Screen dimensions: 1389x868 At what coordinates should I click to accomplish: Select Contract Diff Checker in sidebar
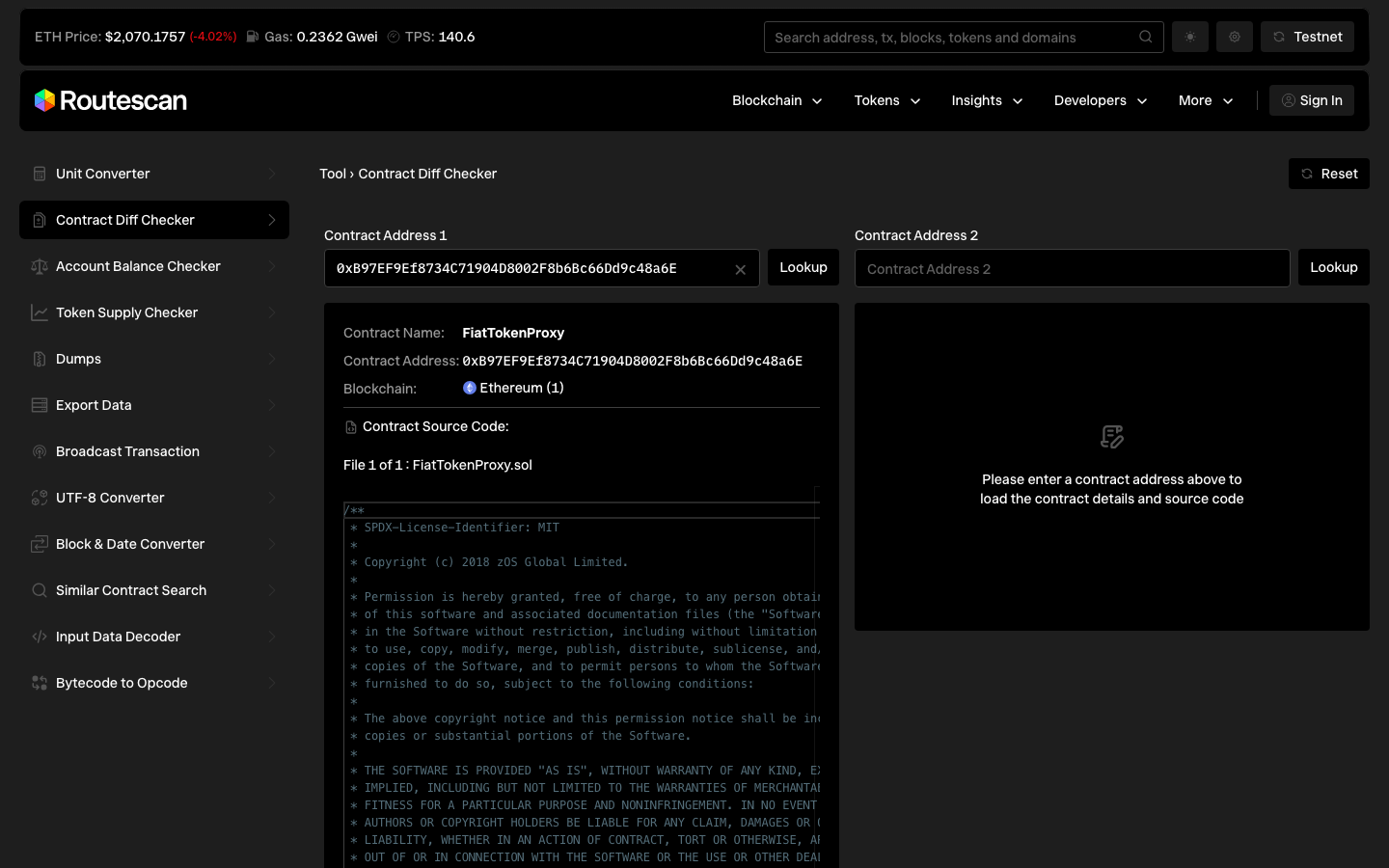[x=154, y=220]
